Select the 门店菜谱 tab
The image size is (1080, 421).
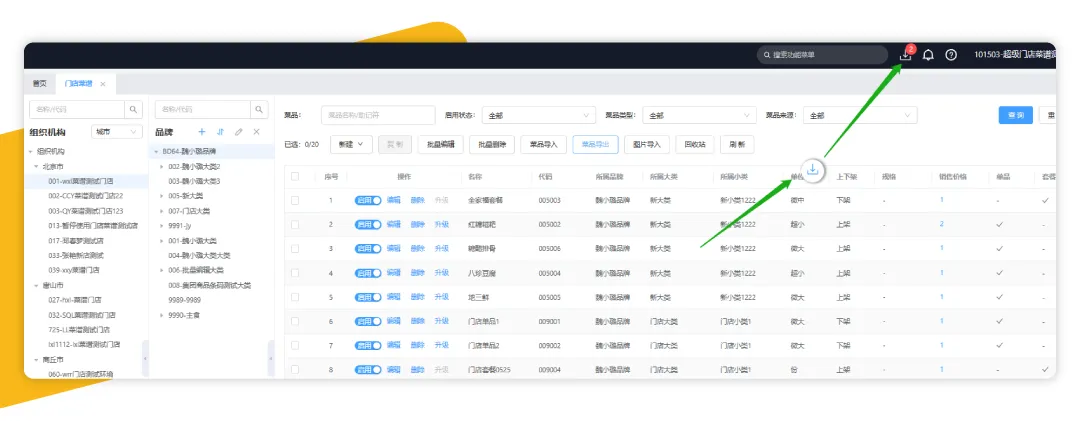point(79,84)
